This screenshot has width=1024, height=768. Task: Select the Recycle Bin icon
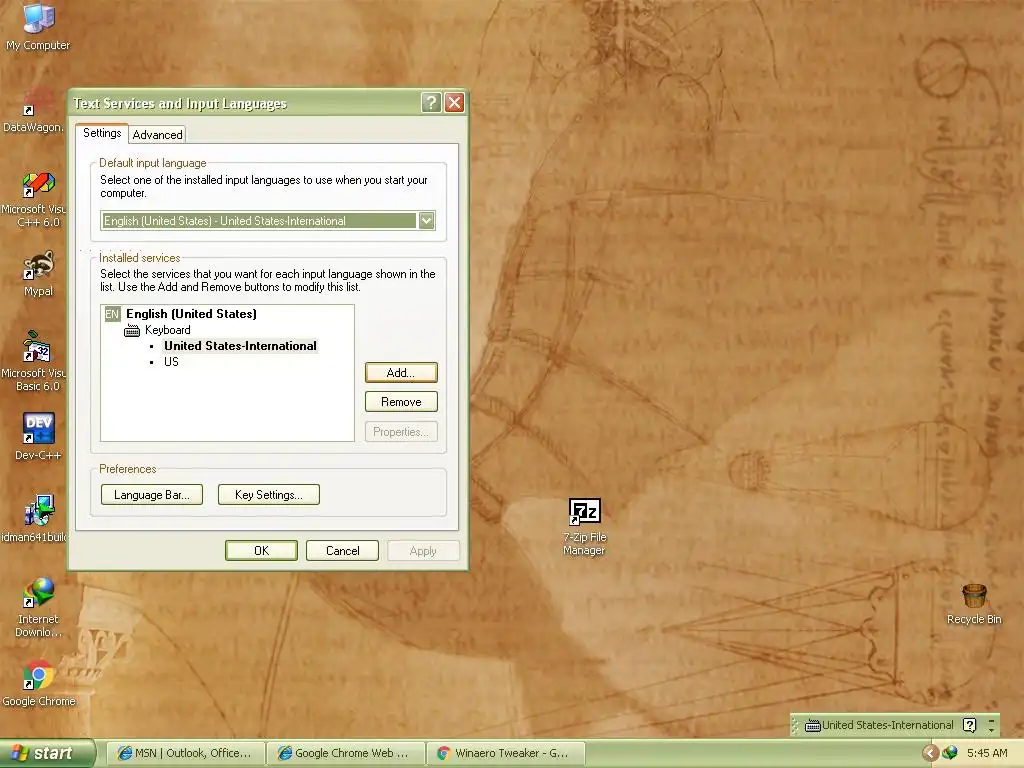point(974,604)
